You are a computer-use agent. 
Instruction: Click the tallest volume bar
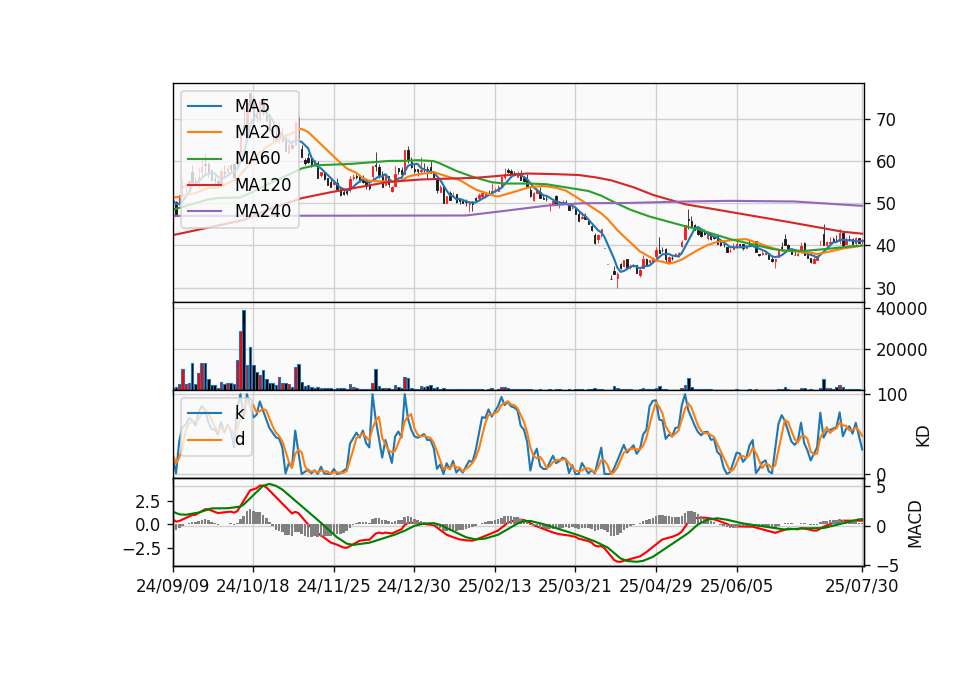pyautogui.click(x=244, y=350)
